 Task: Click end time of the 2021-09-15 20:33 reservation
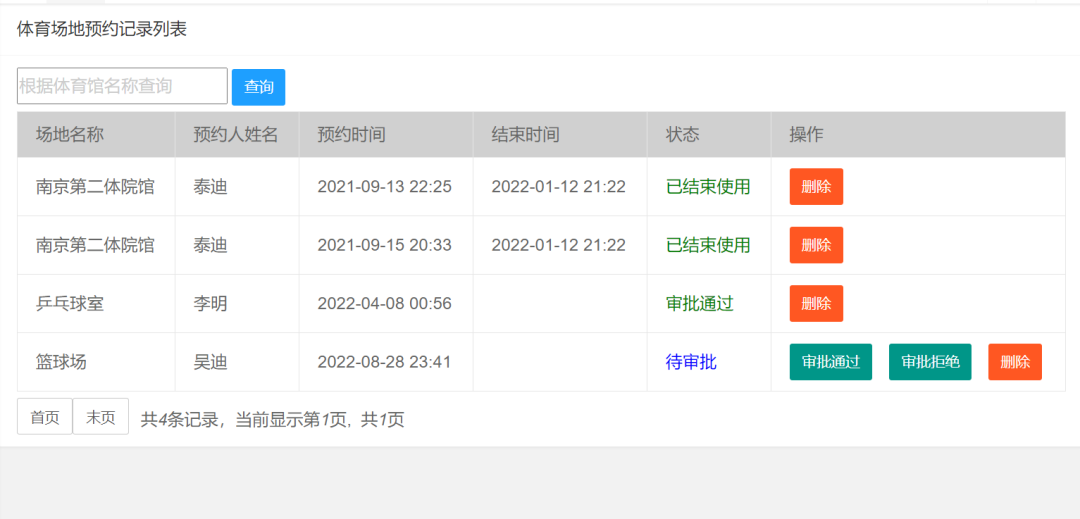click(x=559, y=245)
